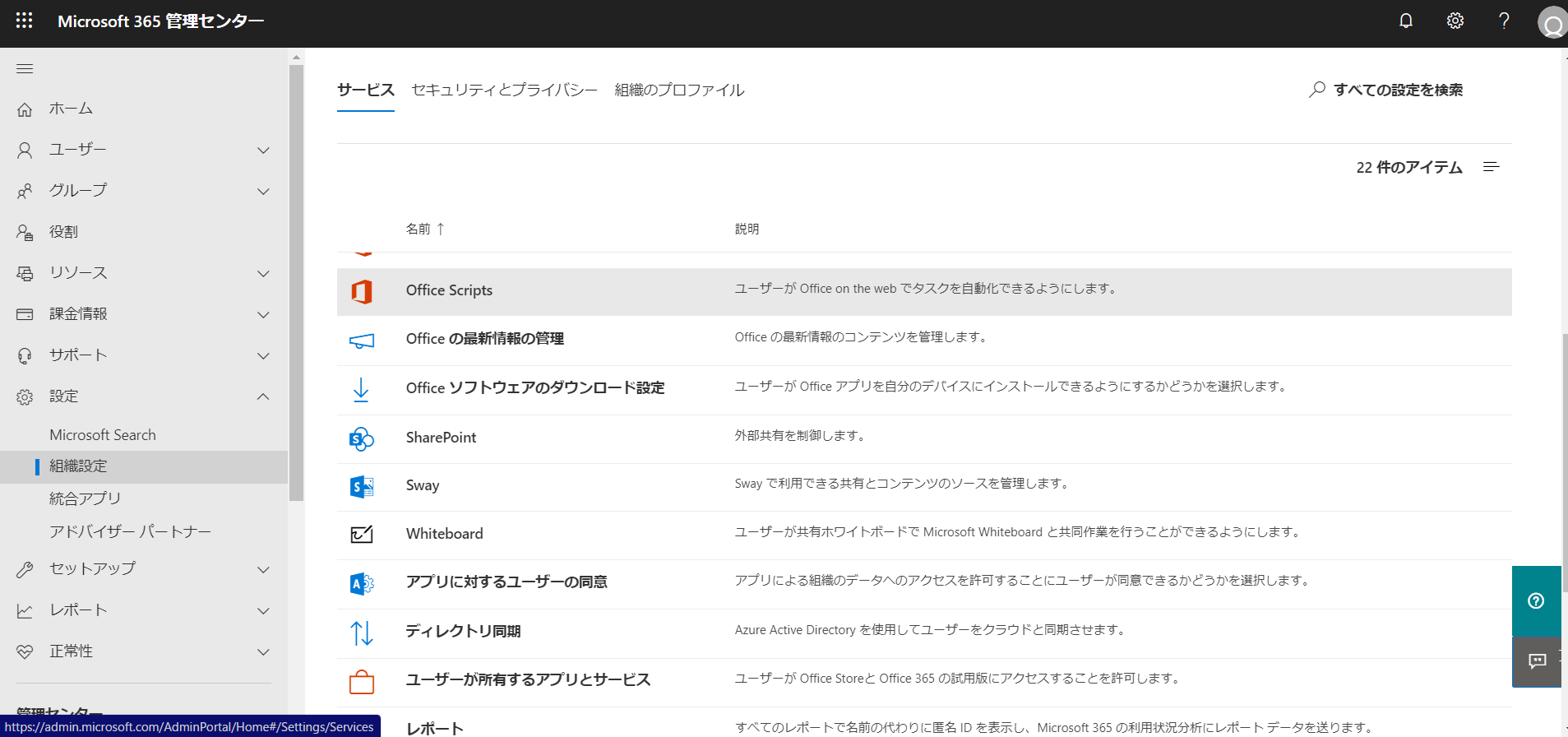Click the 正常性 heart icon
1568x737 pixels.
coord(25,651)
